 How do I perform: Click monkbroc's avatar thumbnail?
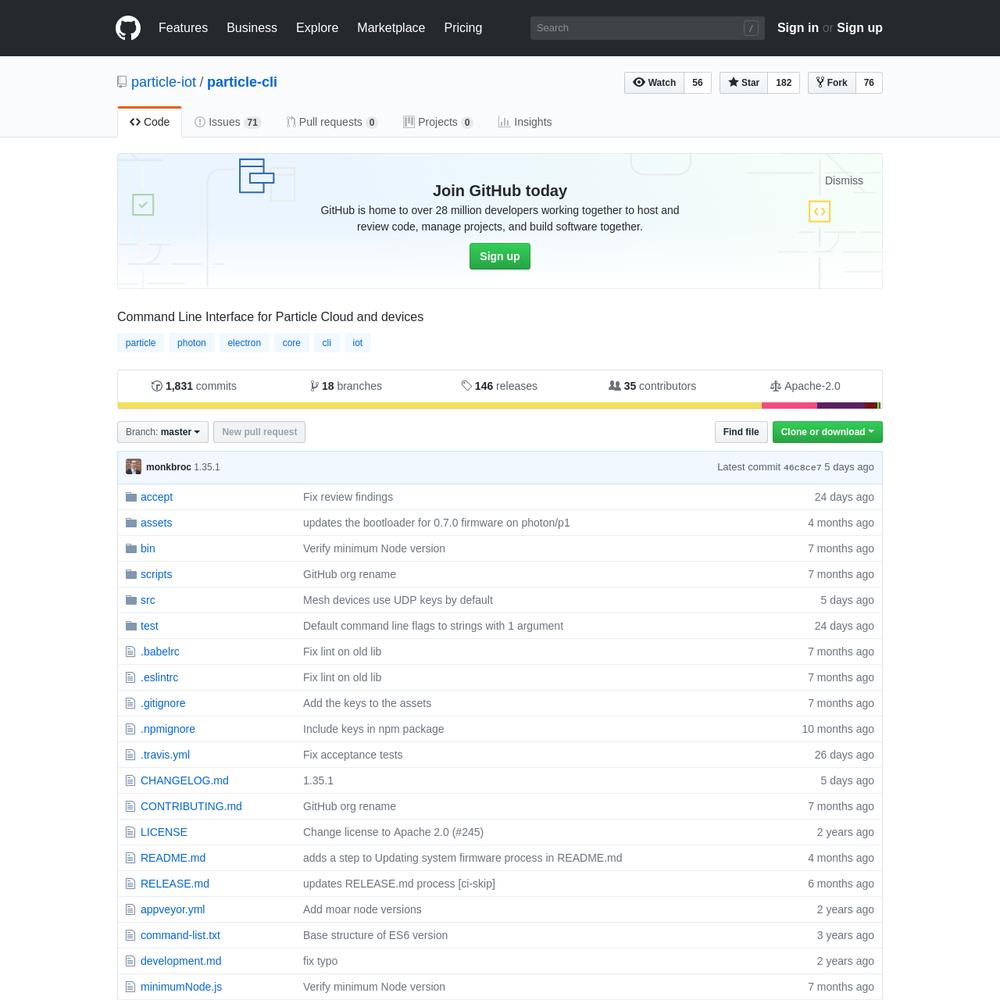pyautogui.click(x=133, y=467)
